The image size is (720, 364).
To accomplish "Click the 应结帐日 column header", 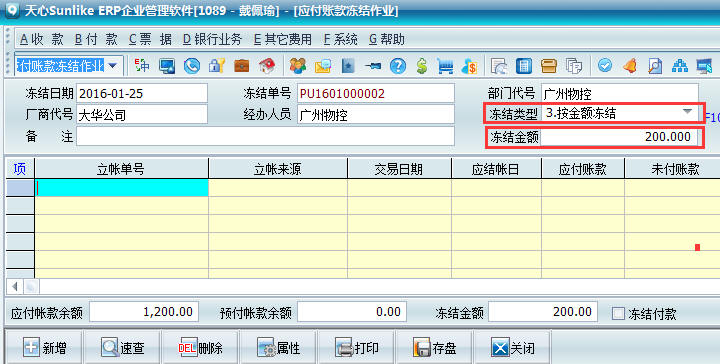I will 496,169.
